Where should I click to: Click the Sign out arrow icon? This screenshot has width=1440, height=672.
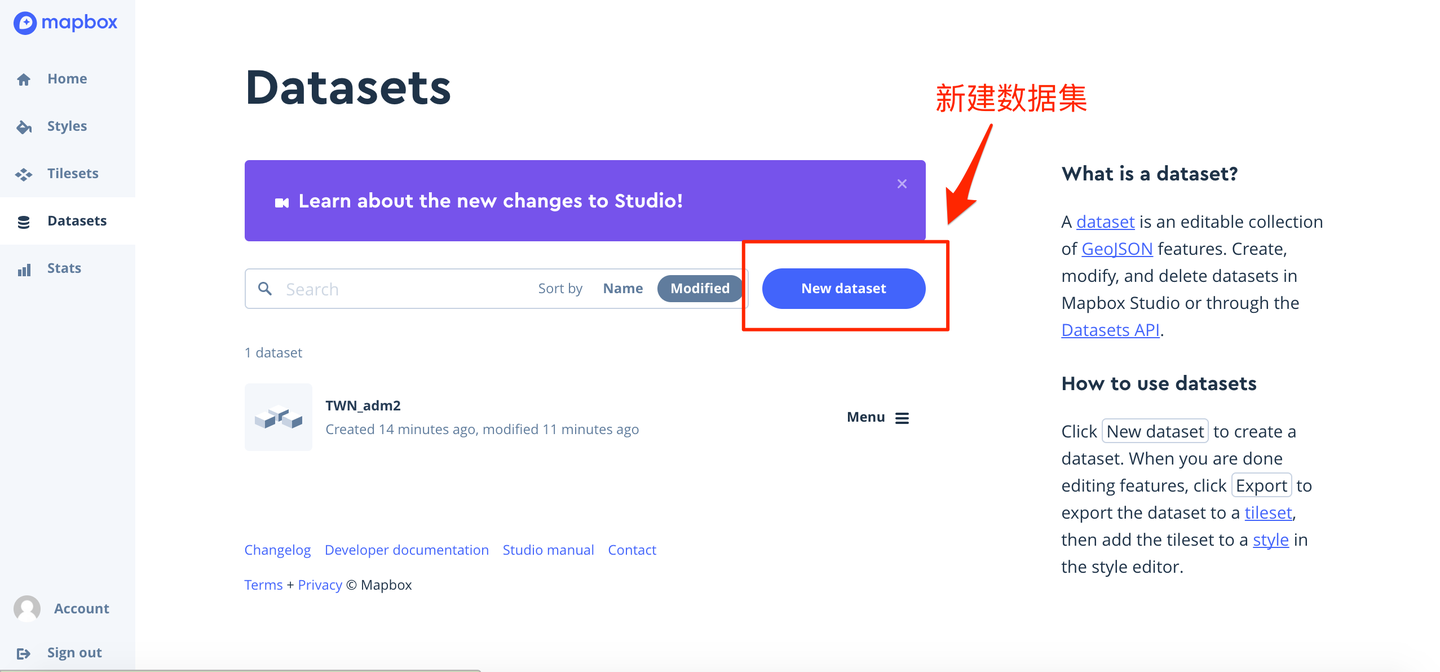click(x=25, y=651)
